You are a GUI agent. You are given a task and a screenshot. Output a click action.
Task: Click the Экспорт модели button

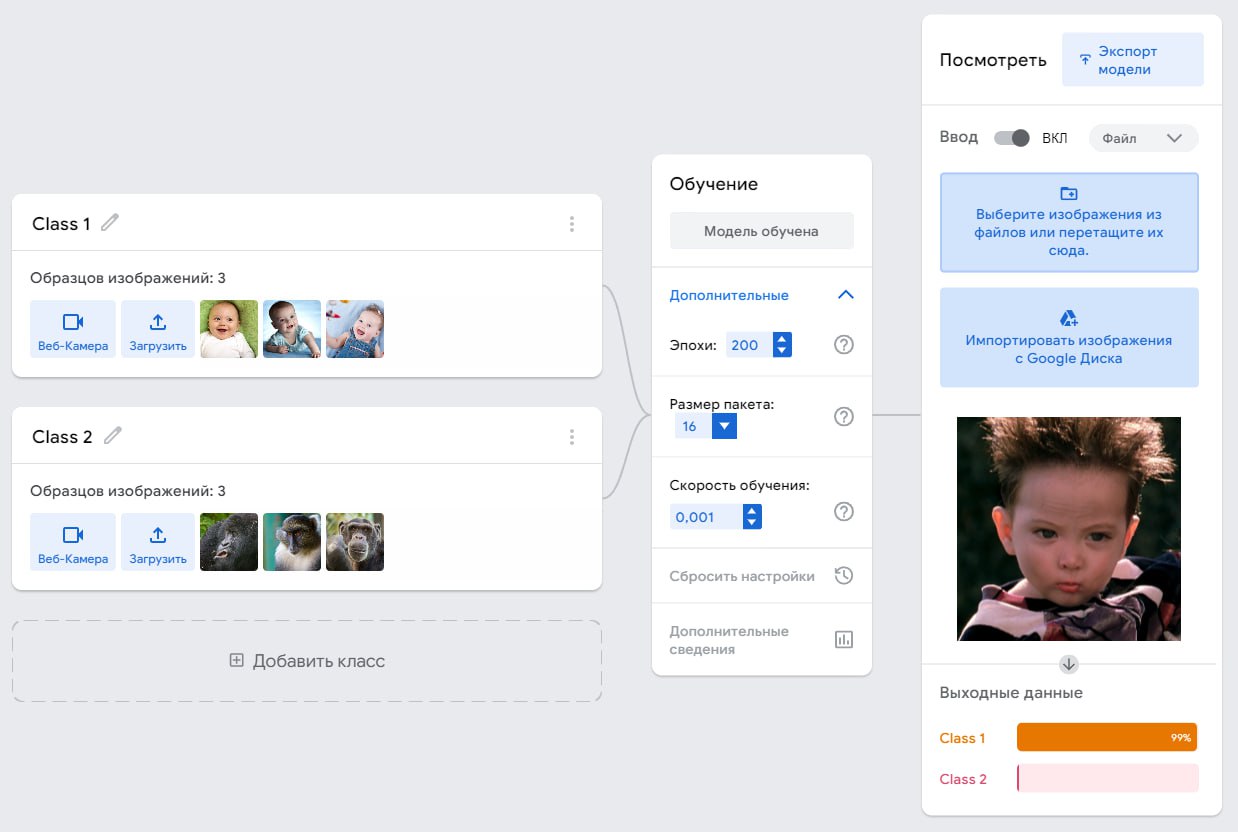click(x=1132, y=60)
